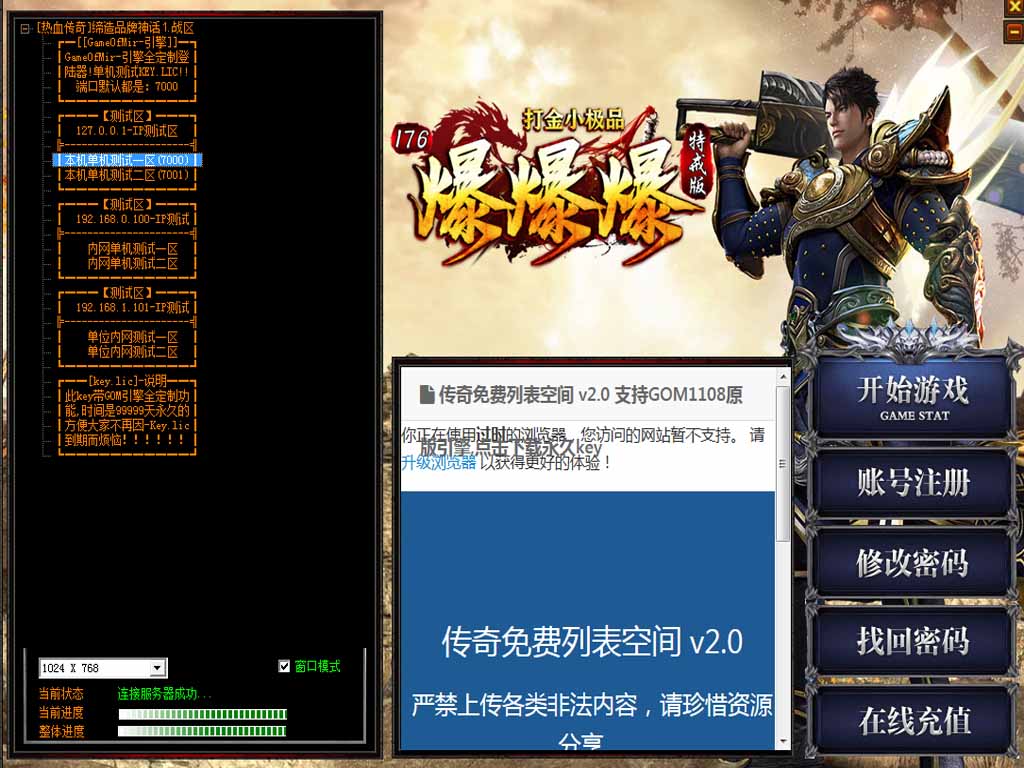Select 内网单机测试一区 server
Image resolution: width=1024 pixels, height=768 pixels.
(x=133, y=249)
